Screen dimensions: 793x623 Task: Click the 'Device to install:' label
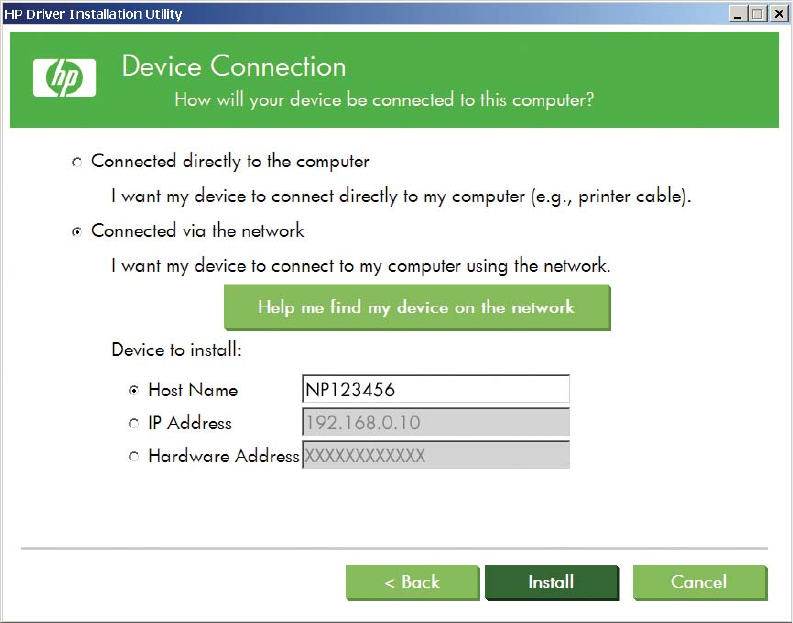point(177,351)
